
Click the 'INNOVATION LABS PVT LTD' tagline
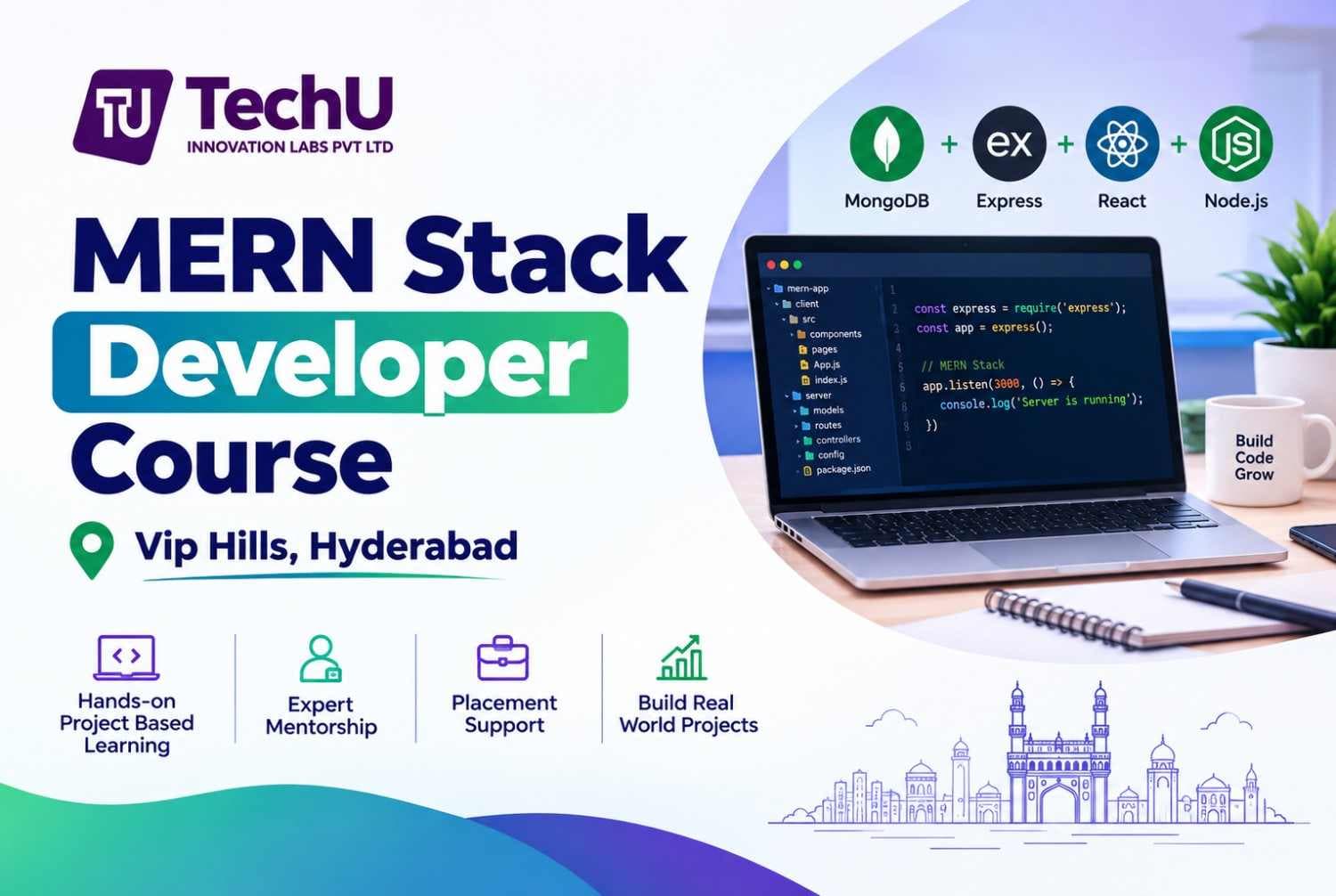(289, 147)
